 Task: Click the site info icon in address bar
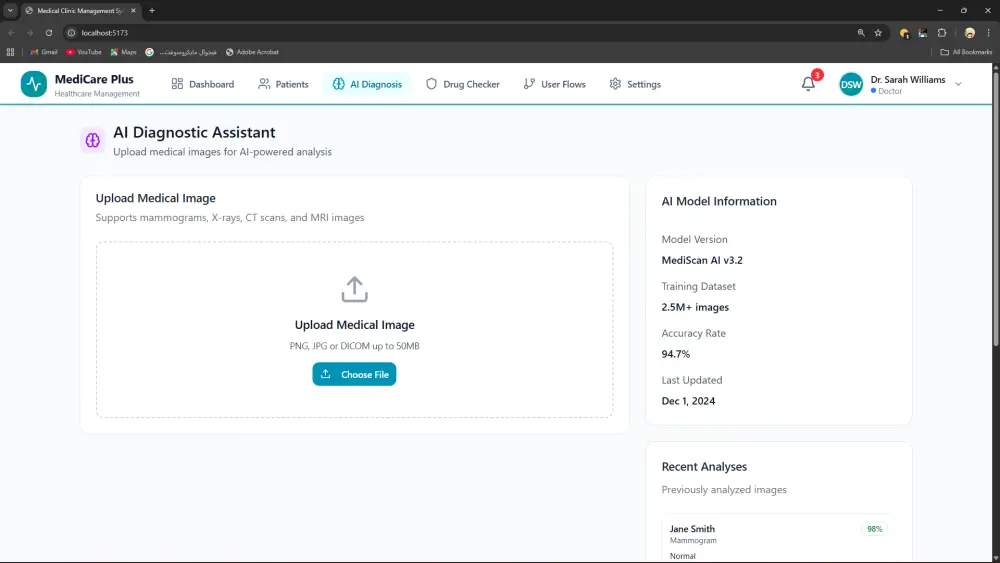tap(71, 33)
